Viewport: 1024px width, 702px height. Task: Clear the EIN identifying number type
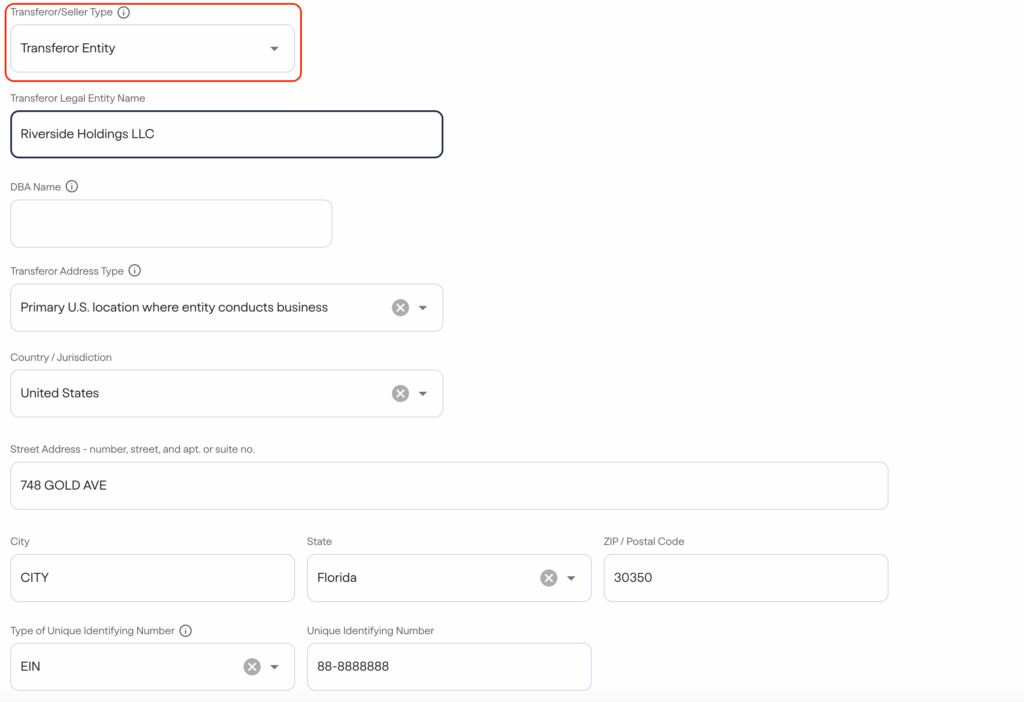point(252,667)
